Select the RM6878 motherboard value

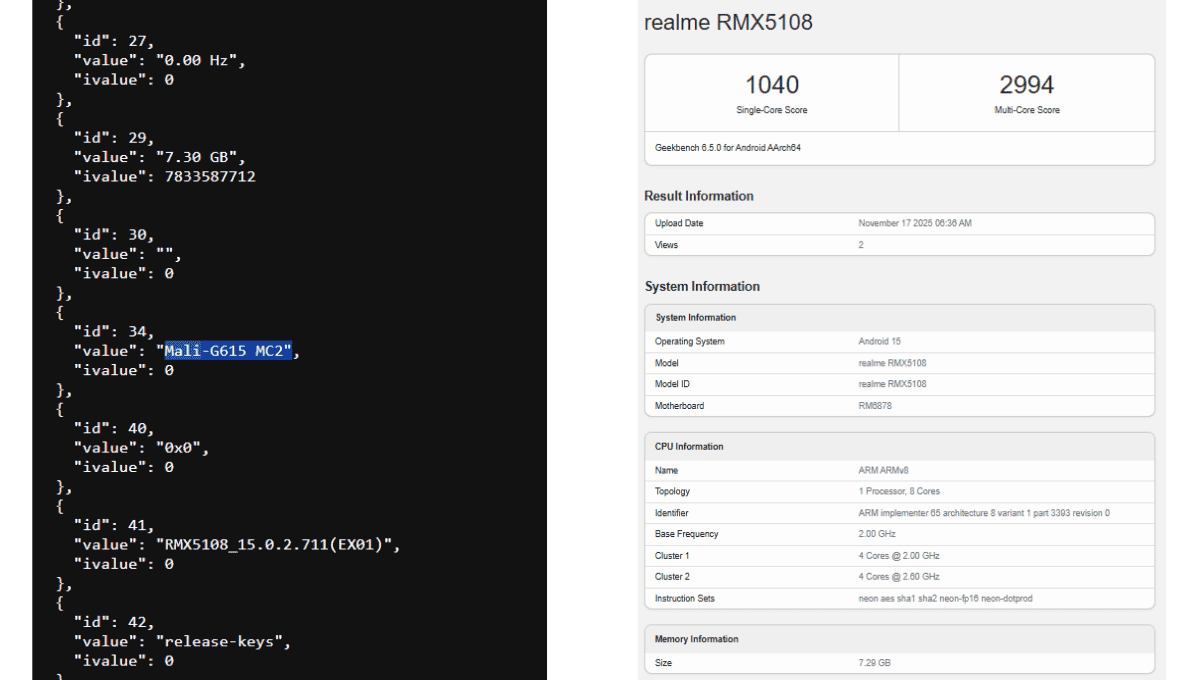[x=877, y=406]
